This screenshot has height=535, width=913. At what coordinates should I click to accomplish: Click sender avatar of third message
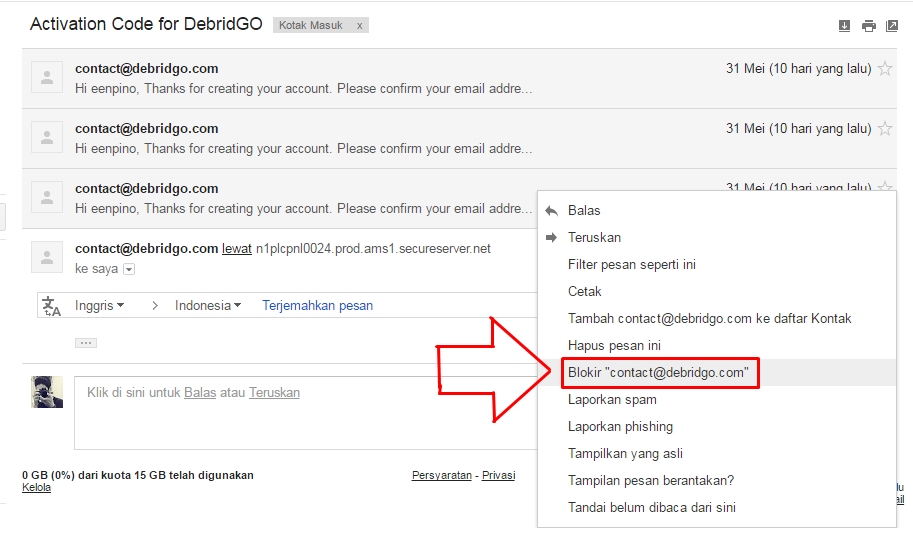(x=47, y=197)
